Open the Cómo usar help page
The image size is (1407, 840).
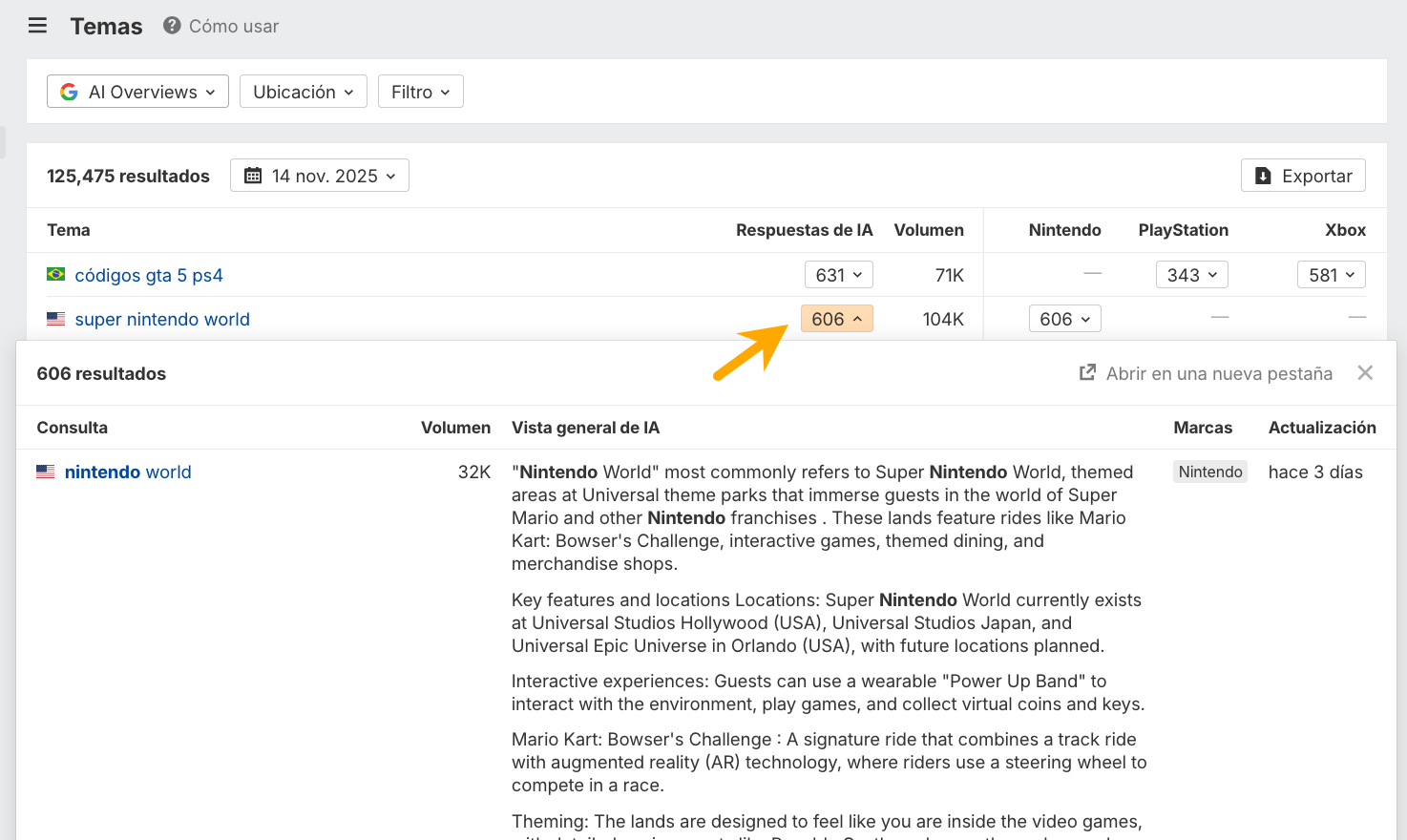tap(233, 26)
